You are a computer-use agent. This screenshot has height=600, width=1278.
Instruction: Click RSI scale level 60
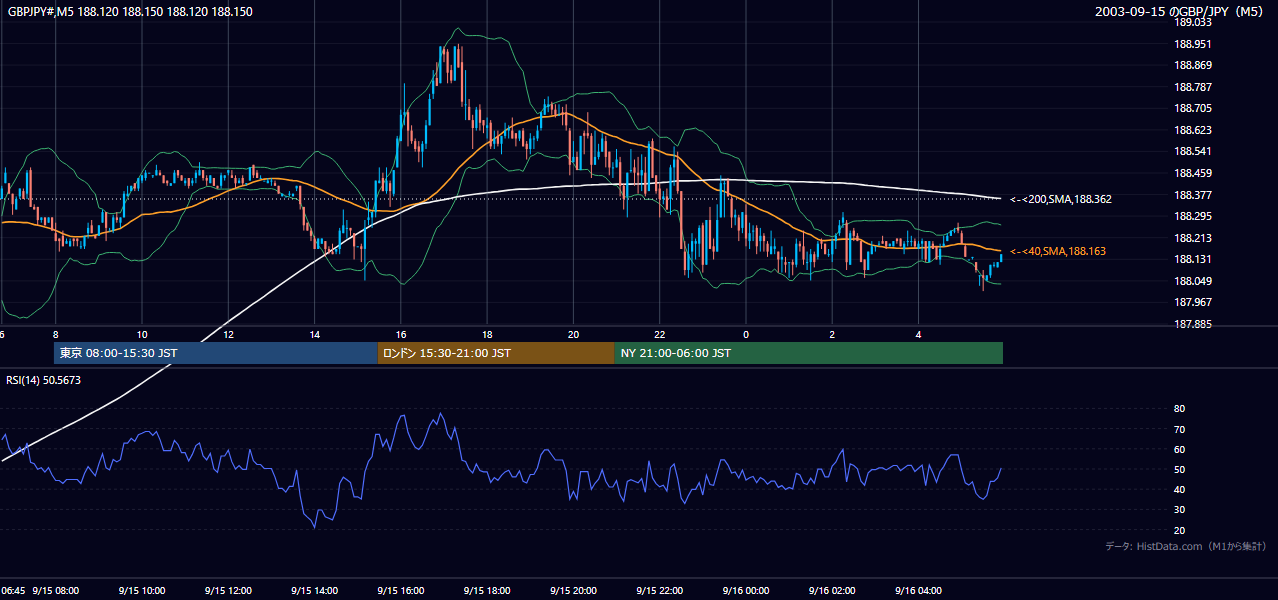[1179, 449]
